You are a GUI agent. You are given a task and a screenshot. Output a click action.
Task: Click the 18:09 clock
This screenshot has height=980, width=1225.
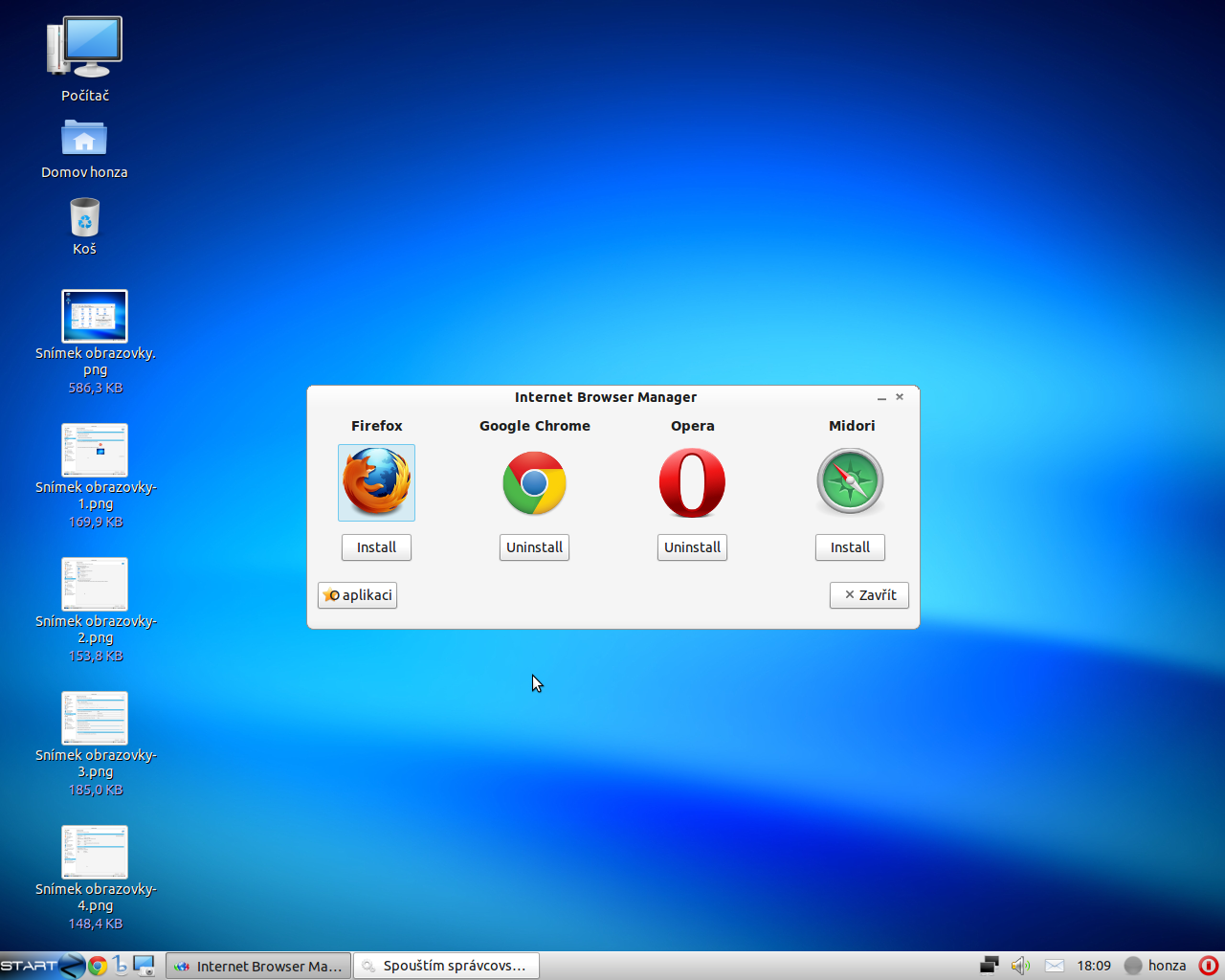tap(1094, 966)
